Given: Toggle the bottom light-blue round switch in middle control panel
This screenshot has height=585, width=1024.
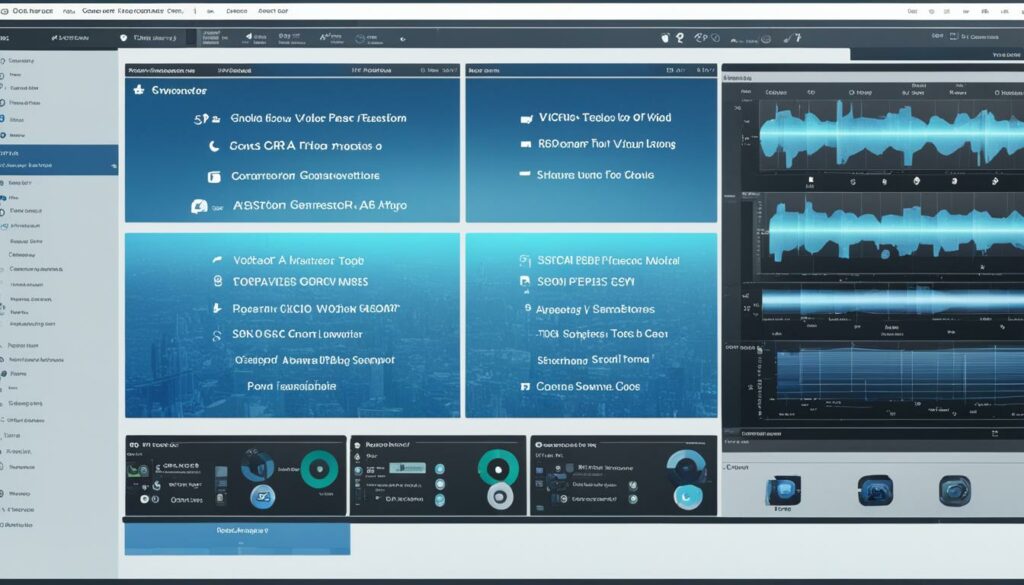Looking at the screenshot, I should click(x=440, y=501).
